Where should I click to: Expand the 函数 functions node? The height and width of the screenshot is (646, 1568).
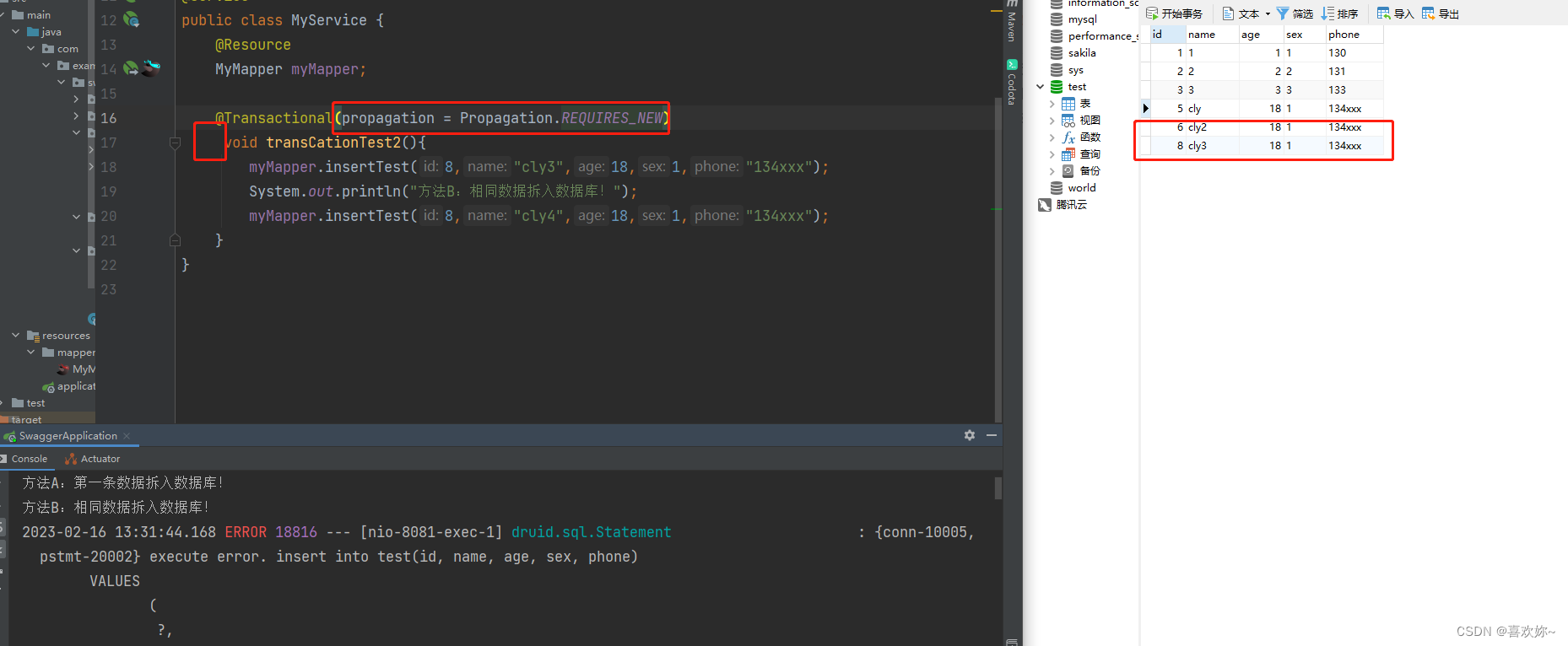[1052, 137]
